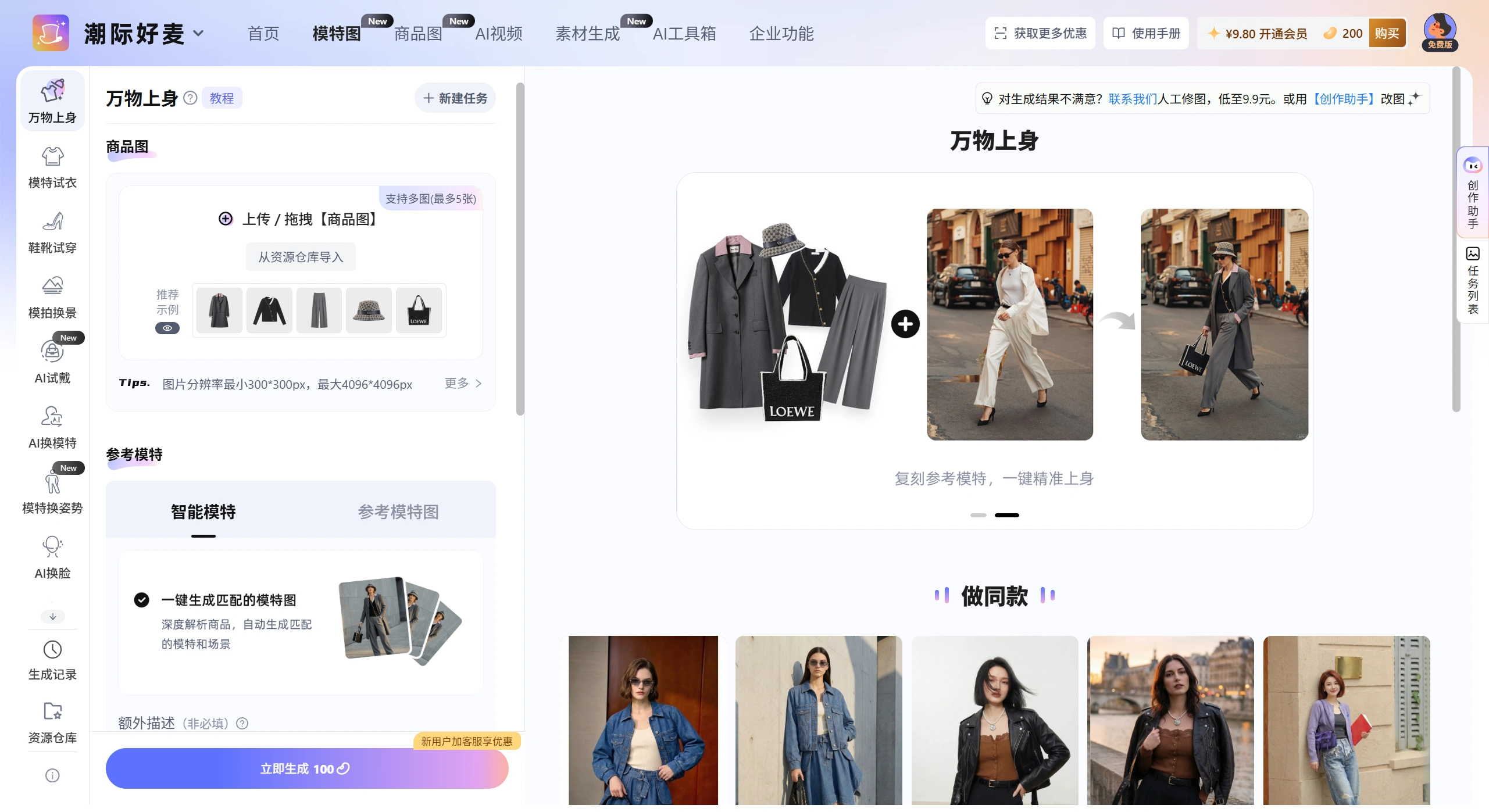The width and height of the screenshot is (1489, 812).
Task: Click 【创作助手】 link in tip banner
Action: pyautogui.click(x=1344, y=99)
